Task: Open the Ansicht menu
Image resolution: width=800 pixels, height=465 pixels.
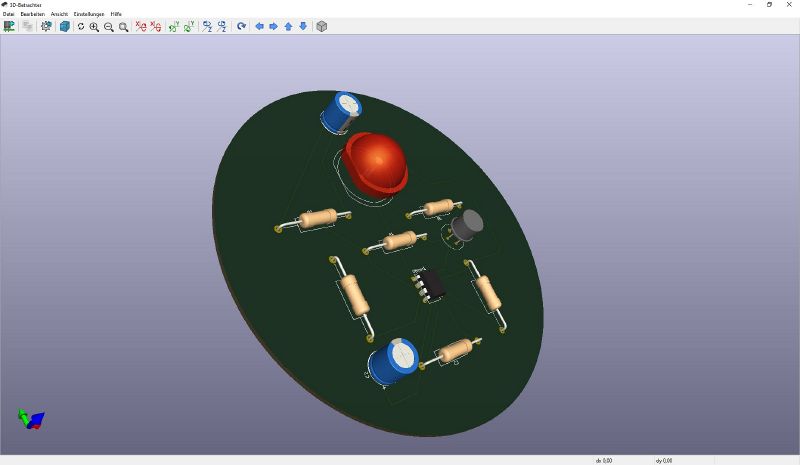Action: 59,14
